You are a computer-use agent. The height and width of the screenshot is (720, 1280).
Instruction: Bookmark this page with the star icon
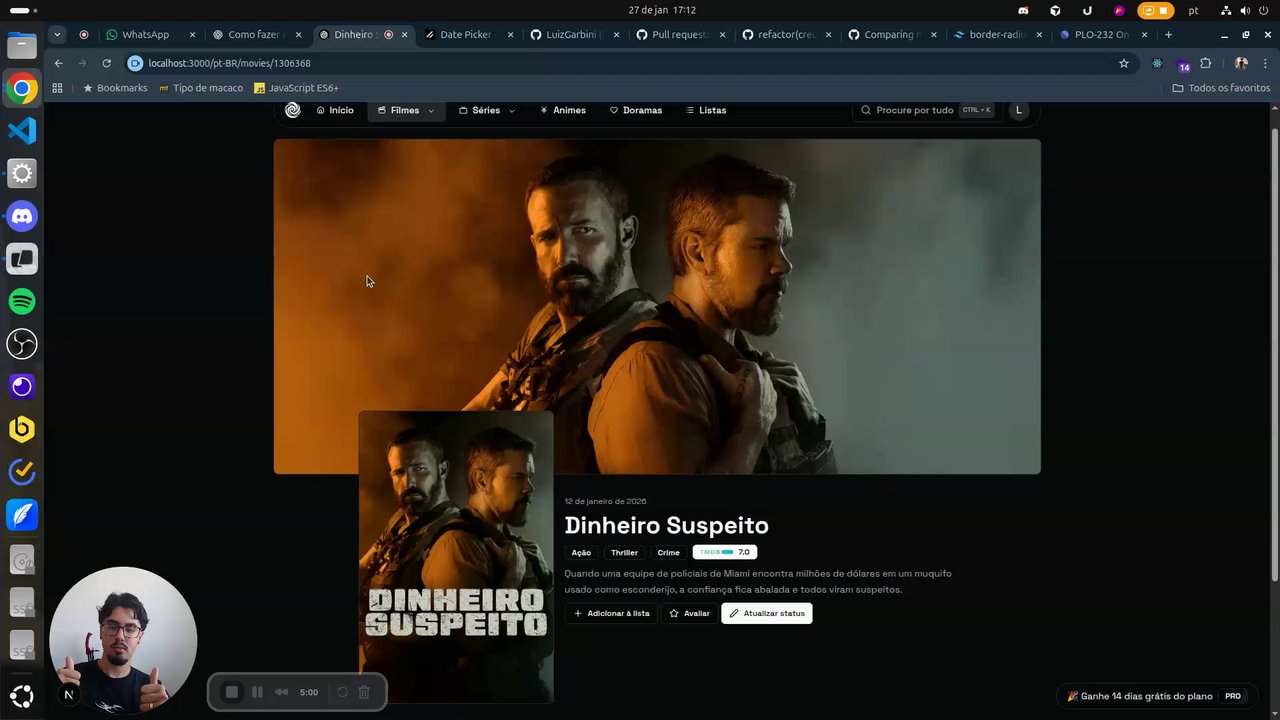pos(1124,63)
